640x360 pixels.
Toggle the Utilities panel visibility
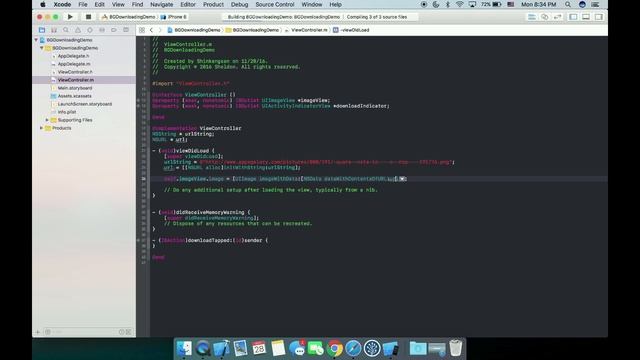click(598, 17)
